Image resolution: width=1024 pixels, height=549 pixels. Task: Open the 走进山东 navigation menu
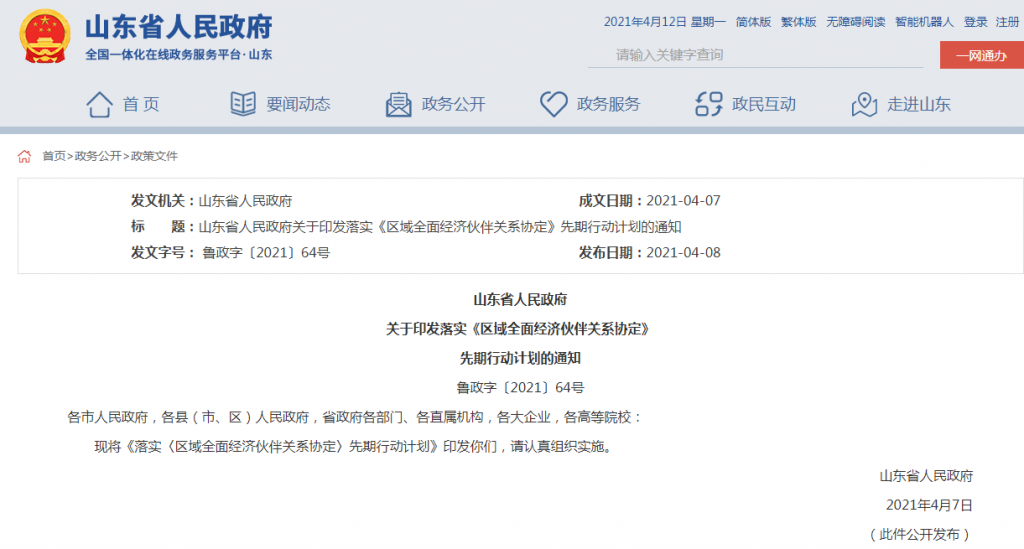(x=919, y=104)
